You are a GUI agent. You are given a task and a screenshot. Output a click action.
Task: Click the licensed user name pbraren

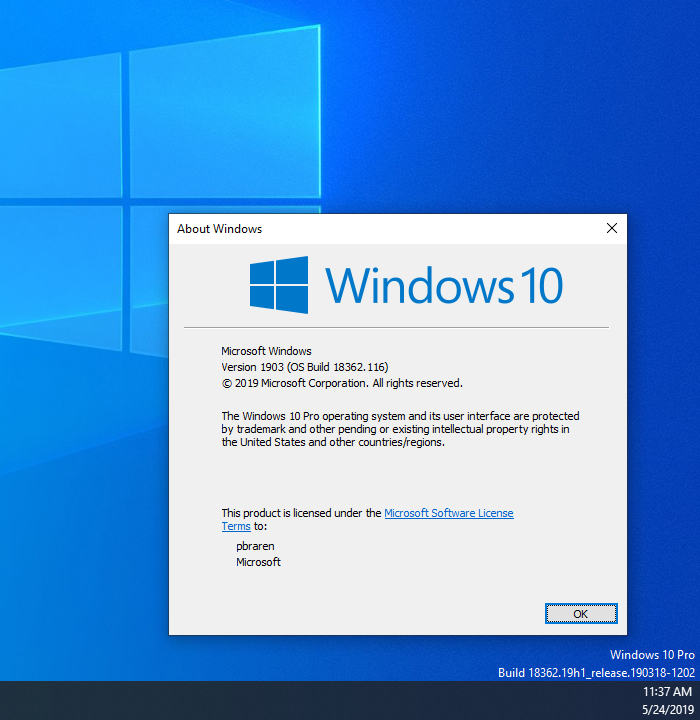255,546
